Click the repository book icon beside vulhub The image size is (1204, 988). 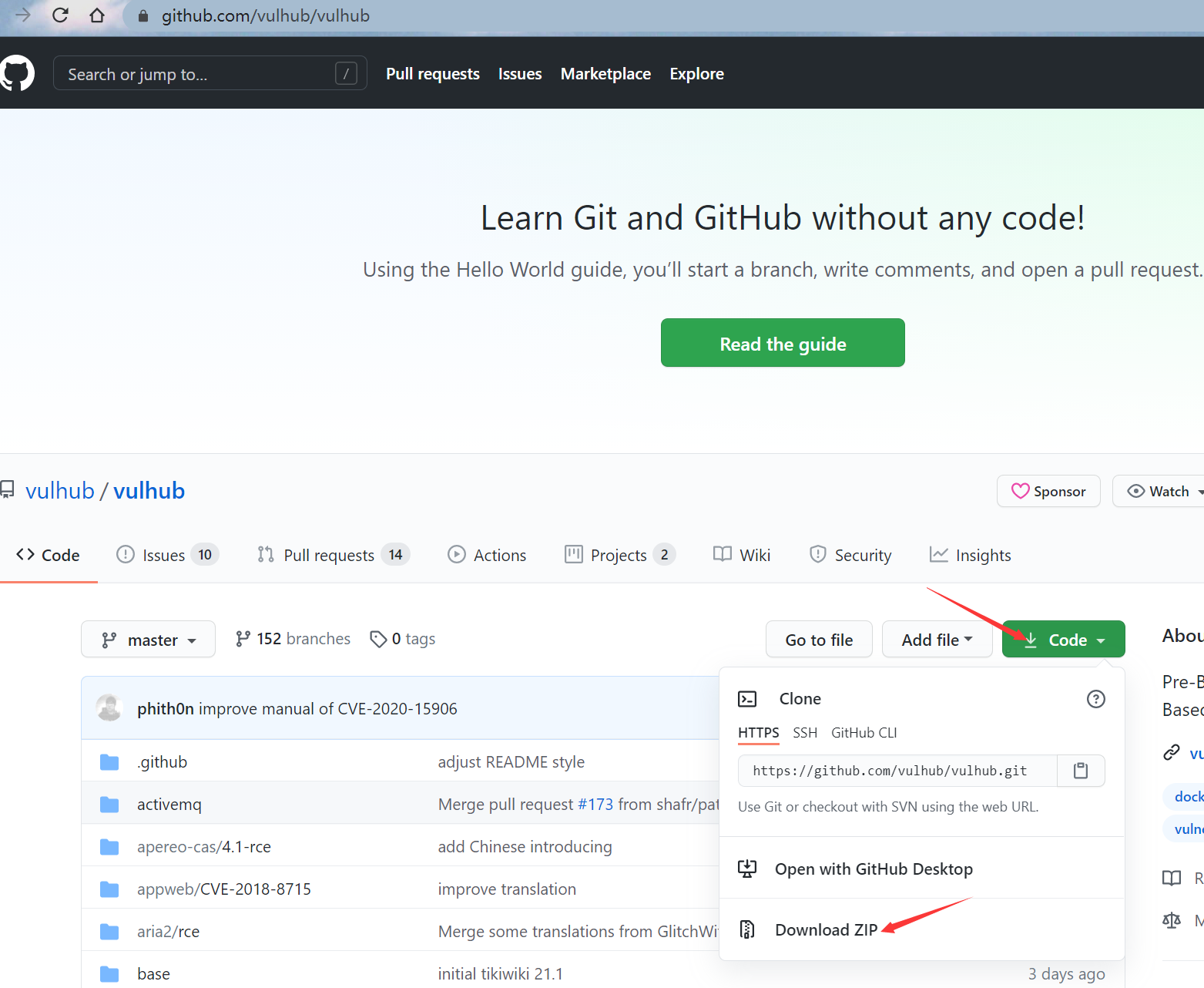7,490
